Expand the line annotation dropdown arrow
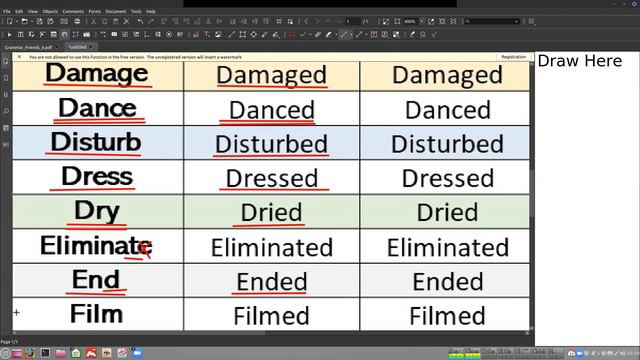 [351, 35]
